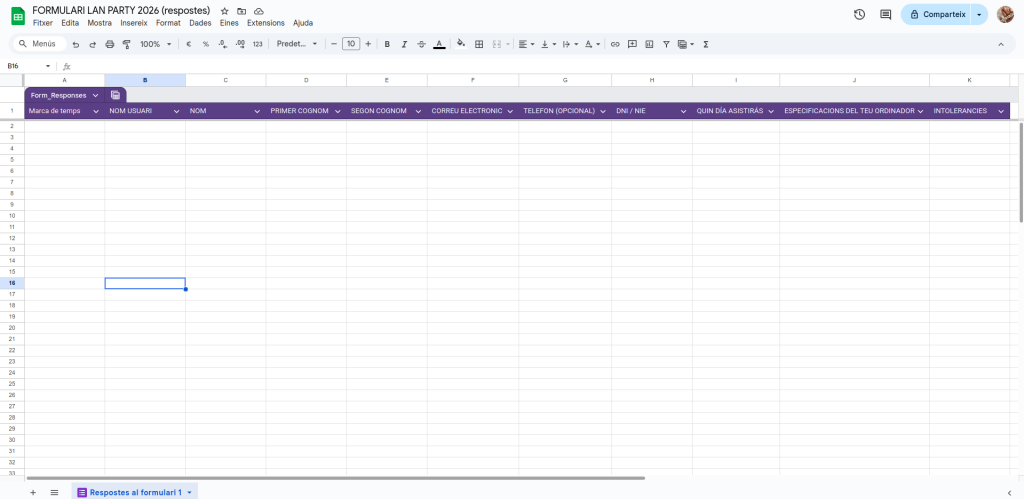The width and height of the screenshot is (1024, 499).
Task: Click the Insert link icon
Action: tap(615, 44)
